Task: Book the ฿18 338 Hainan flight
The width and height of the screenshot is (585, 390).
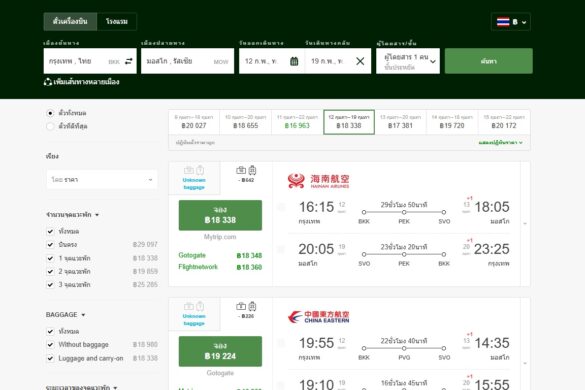Action: 220,215
